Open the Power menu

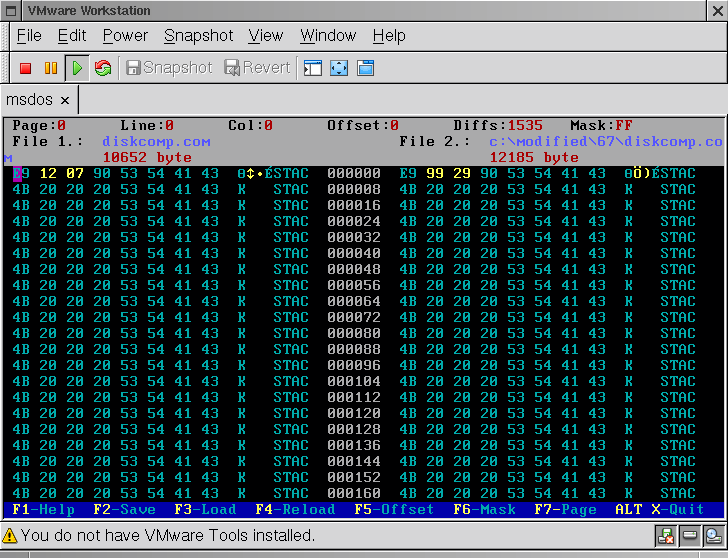[125, 36]
